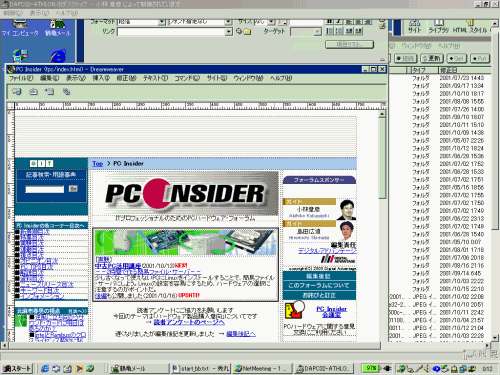This screenshot has height=375, width=500.
Task: Expand the リンク field dropdown arrow
Action: coord(229,32)
